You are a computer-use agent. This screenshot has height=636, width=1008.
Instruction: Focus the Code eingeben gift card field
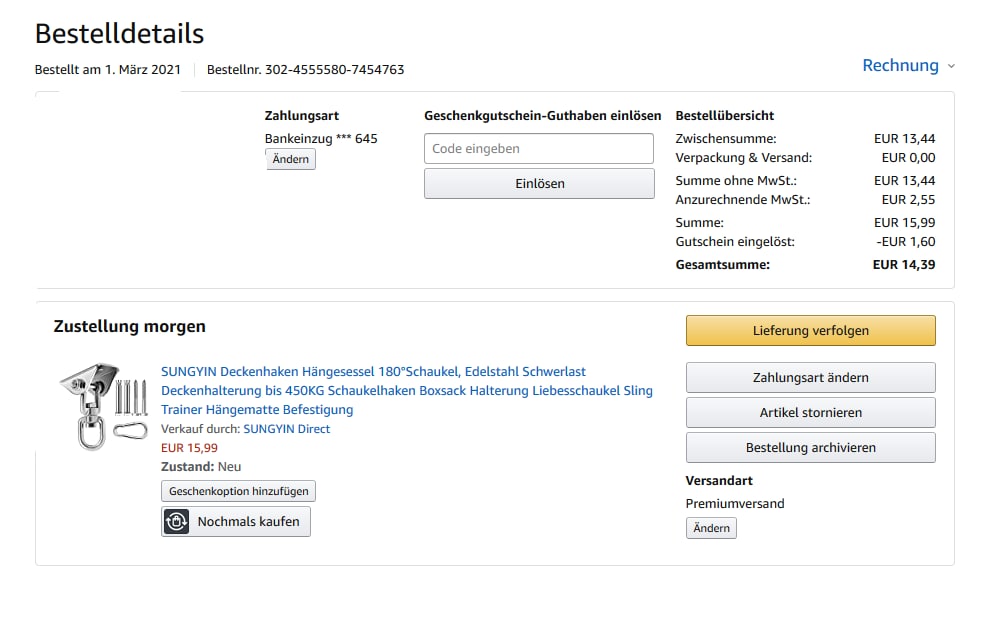tap(539, 149)
